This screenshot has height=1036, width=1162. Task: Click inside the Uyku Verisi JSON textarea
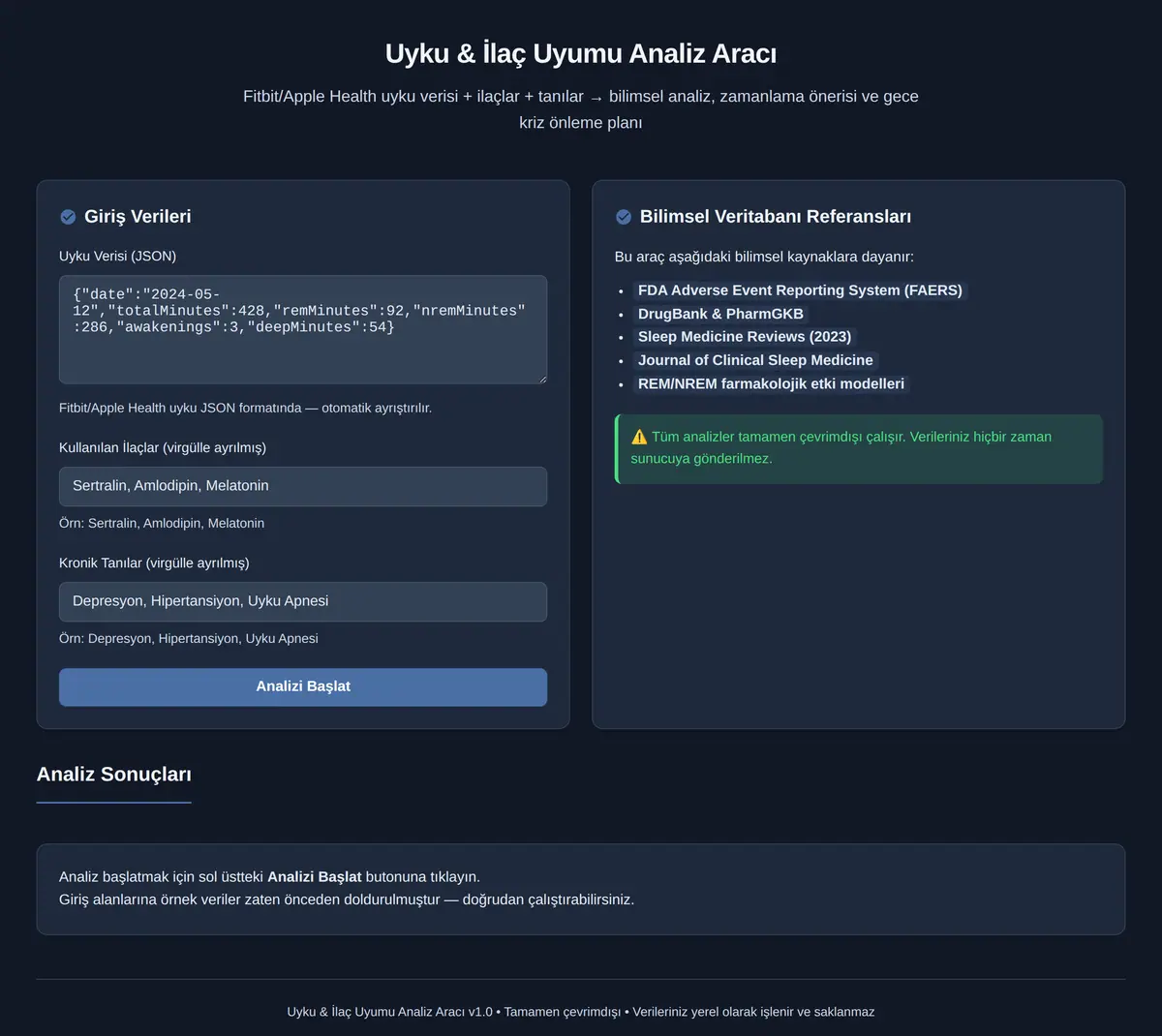(x=303, y=329)
